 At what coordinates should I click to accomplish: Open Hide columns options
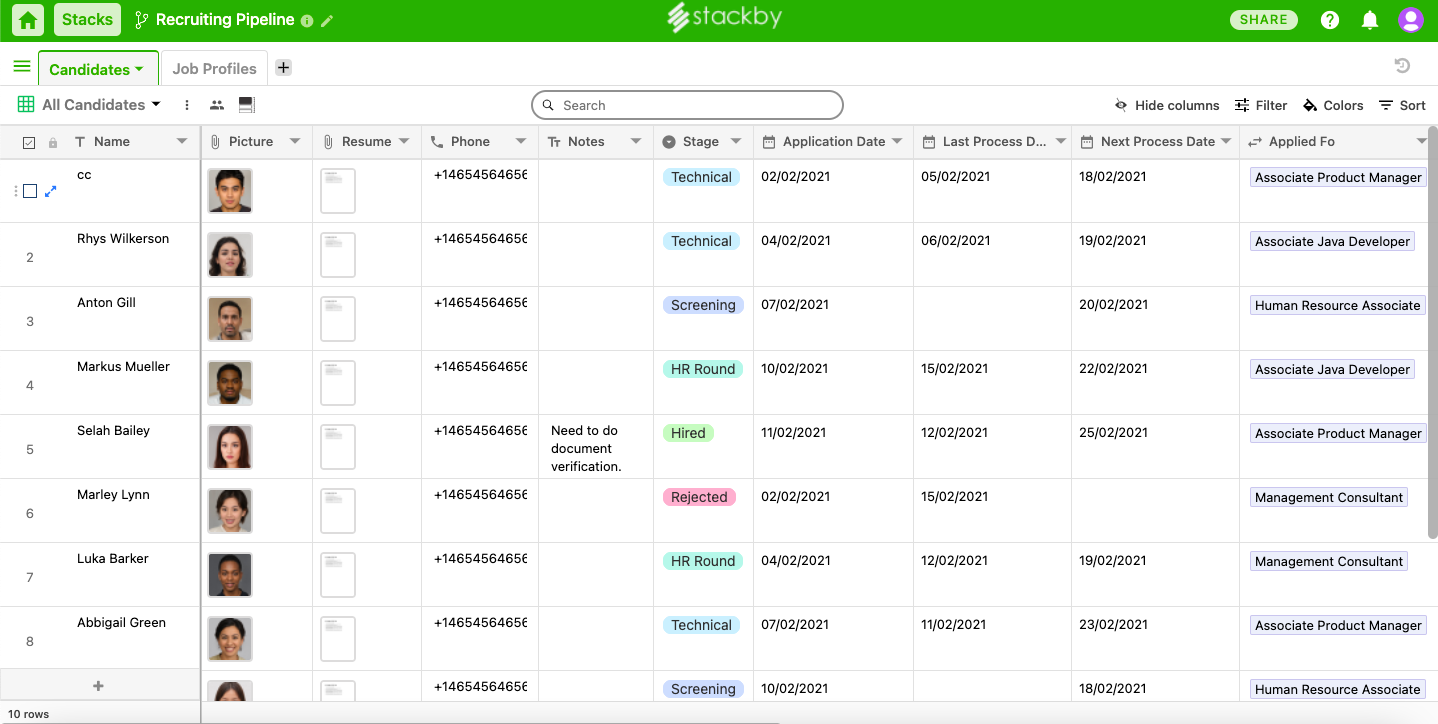click(1167, 105)
